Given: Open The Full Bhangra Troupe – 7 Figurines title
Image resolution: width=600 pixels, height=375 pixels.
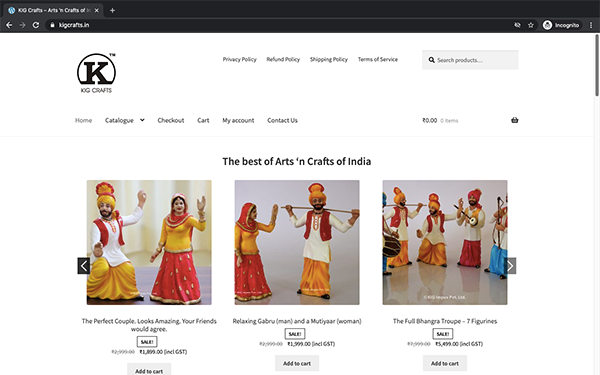Looking at the screenshot, I should 445,321.
